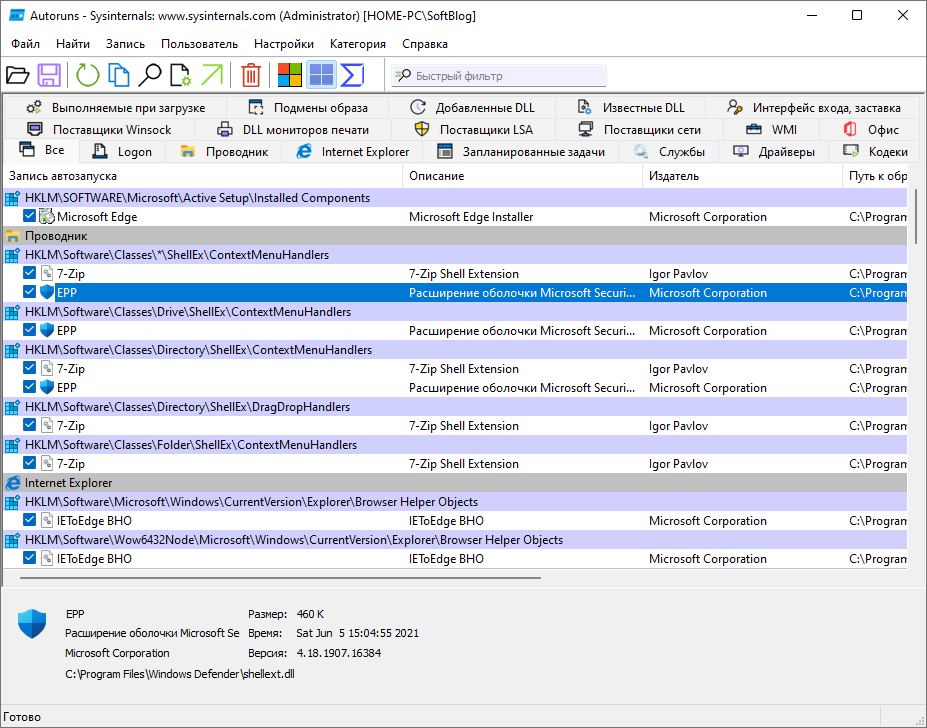Click the file icon of 7-Zip under DragDropHandlers

[47, 425]
